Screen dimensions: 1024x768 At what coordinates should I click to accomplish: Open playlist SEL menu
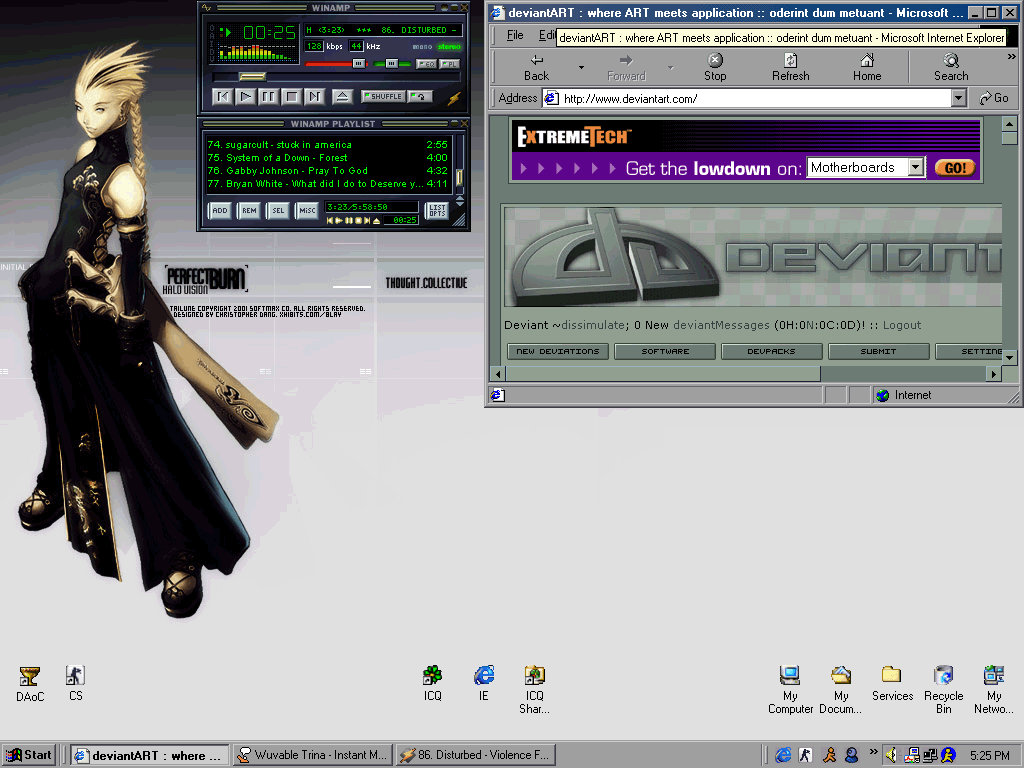pyautogui.click(x=278, y=210)
